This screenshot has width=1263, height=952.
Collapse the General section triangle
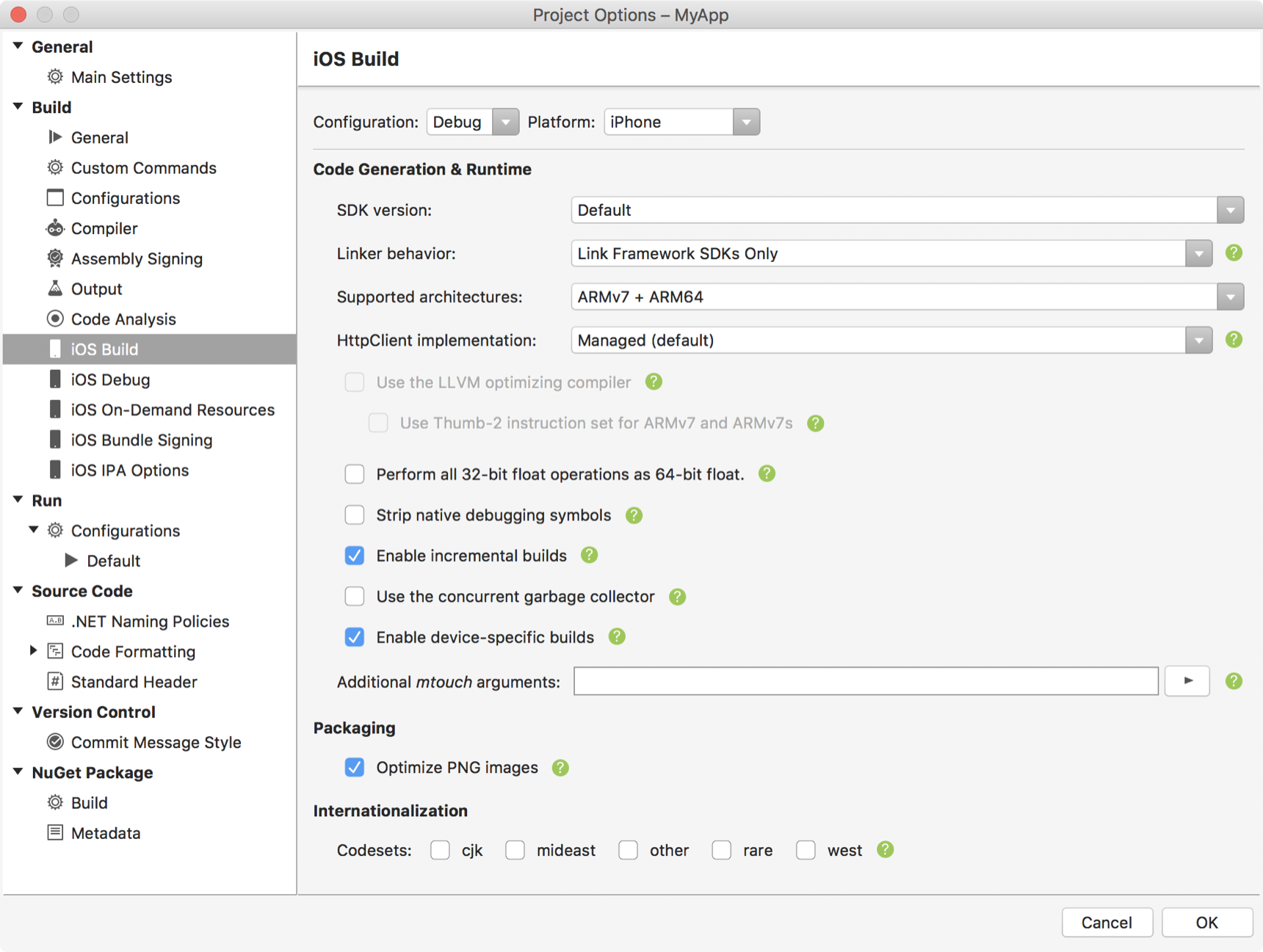(x=18, y=46)
